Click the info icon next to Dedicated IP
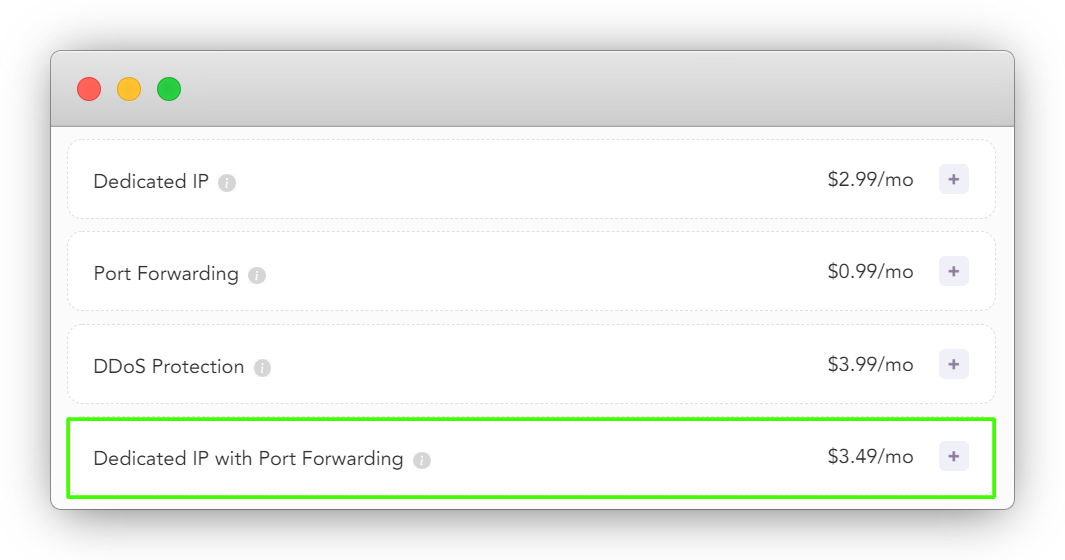 pyautogui.click(x=227, y=183)
